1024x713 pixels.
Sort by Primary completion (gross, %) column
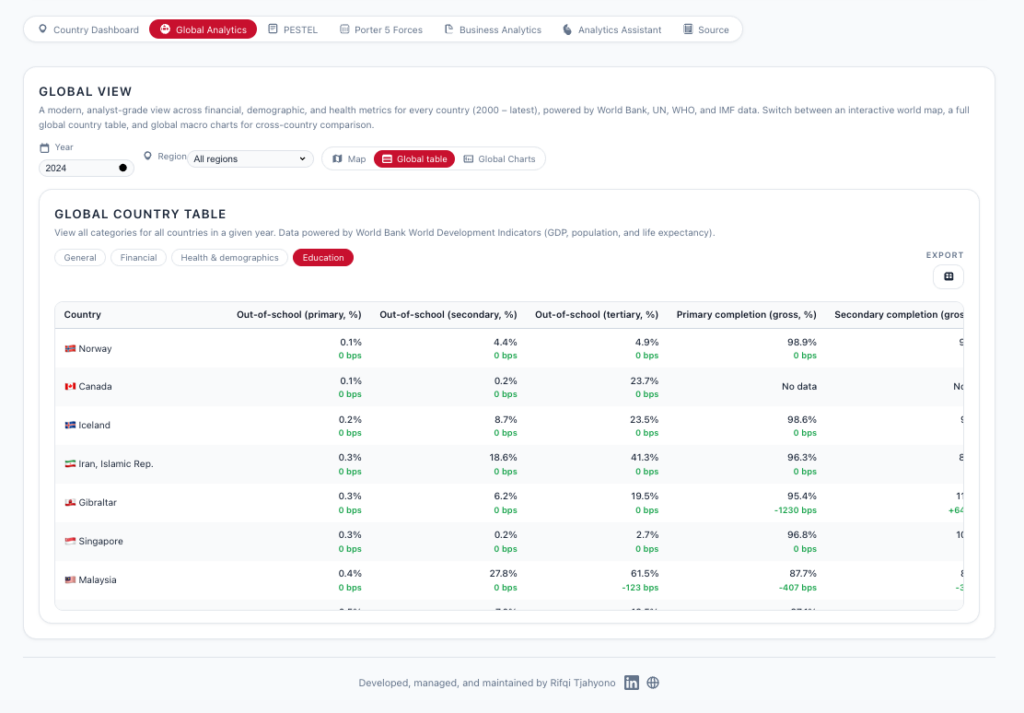[x=746, y=315]
